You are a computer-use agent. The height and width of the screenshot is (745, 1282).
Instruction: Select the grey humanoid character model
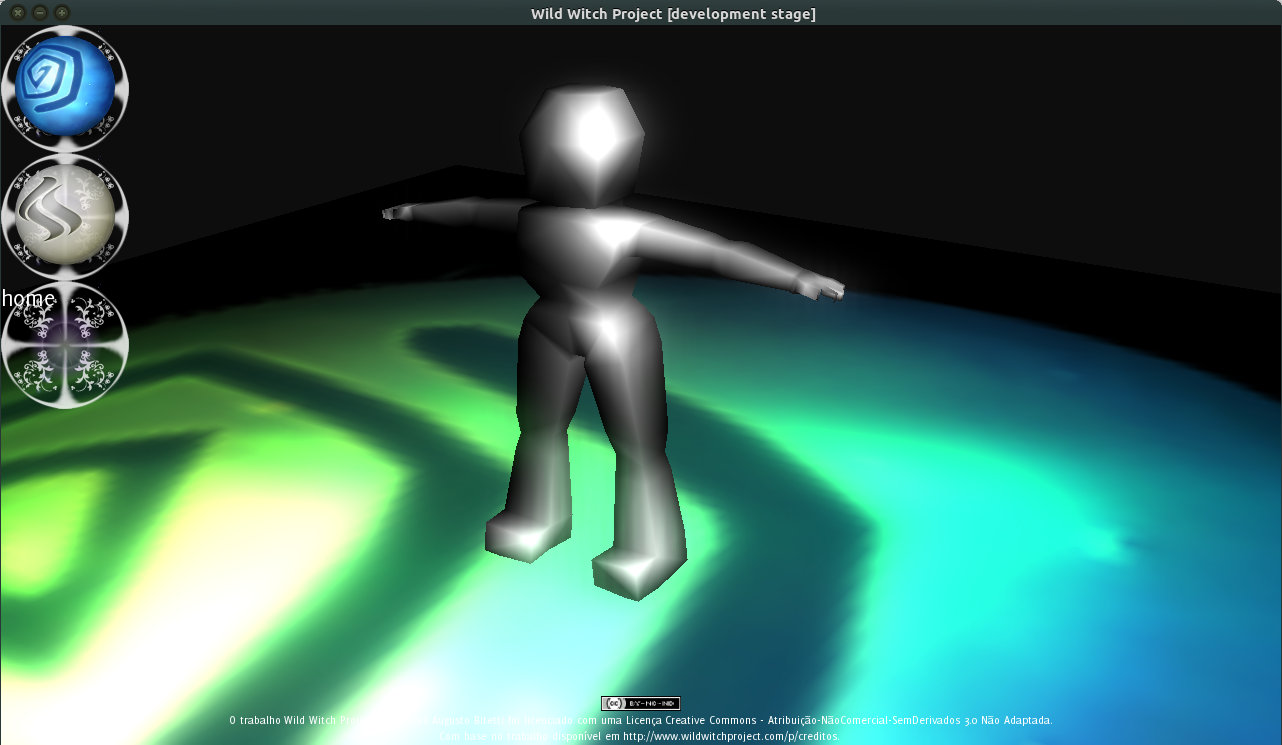pos(612,340)
